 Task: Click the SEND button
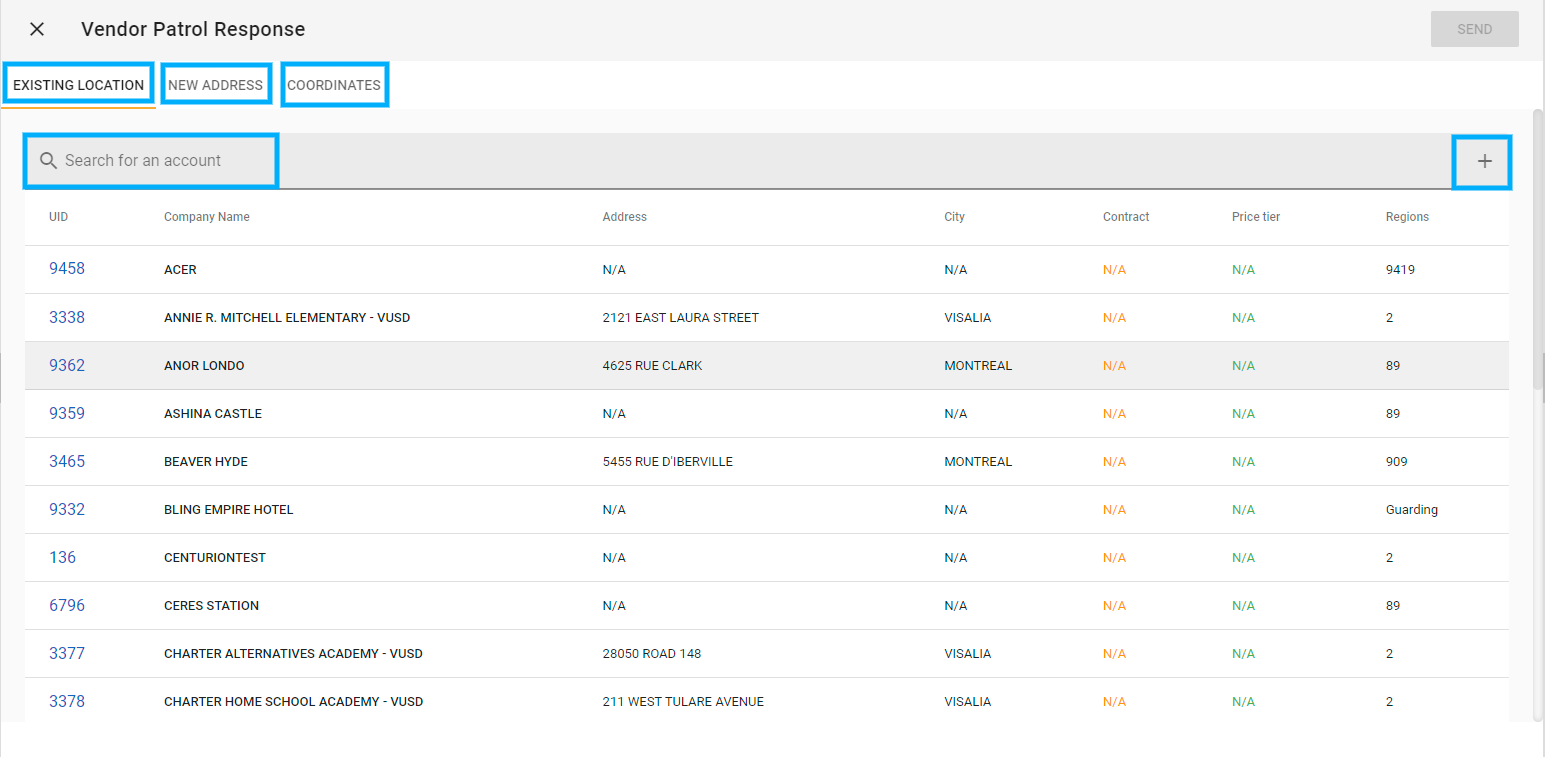pos(1474,29)
